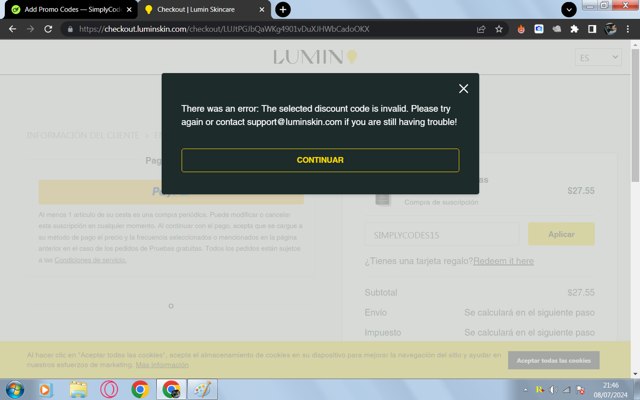Click the Aplicar button
The image size is (640, 400).
point(561,234)
